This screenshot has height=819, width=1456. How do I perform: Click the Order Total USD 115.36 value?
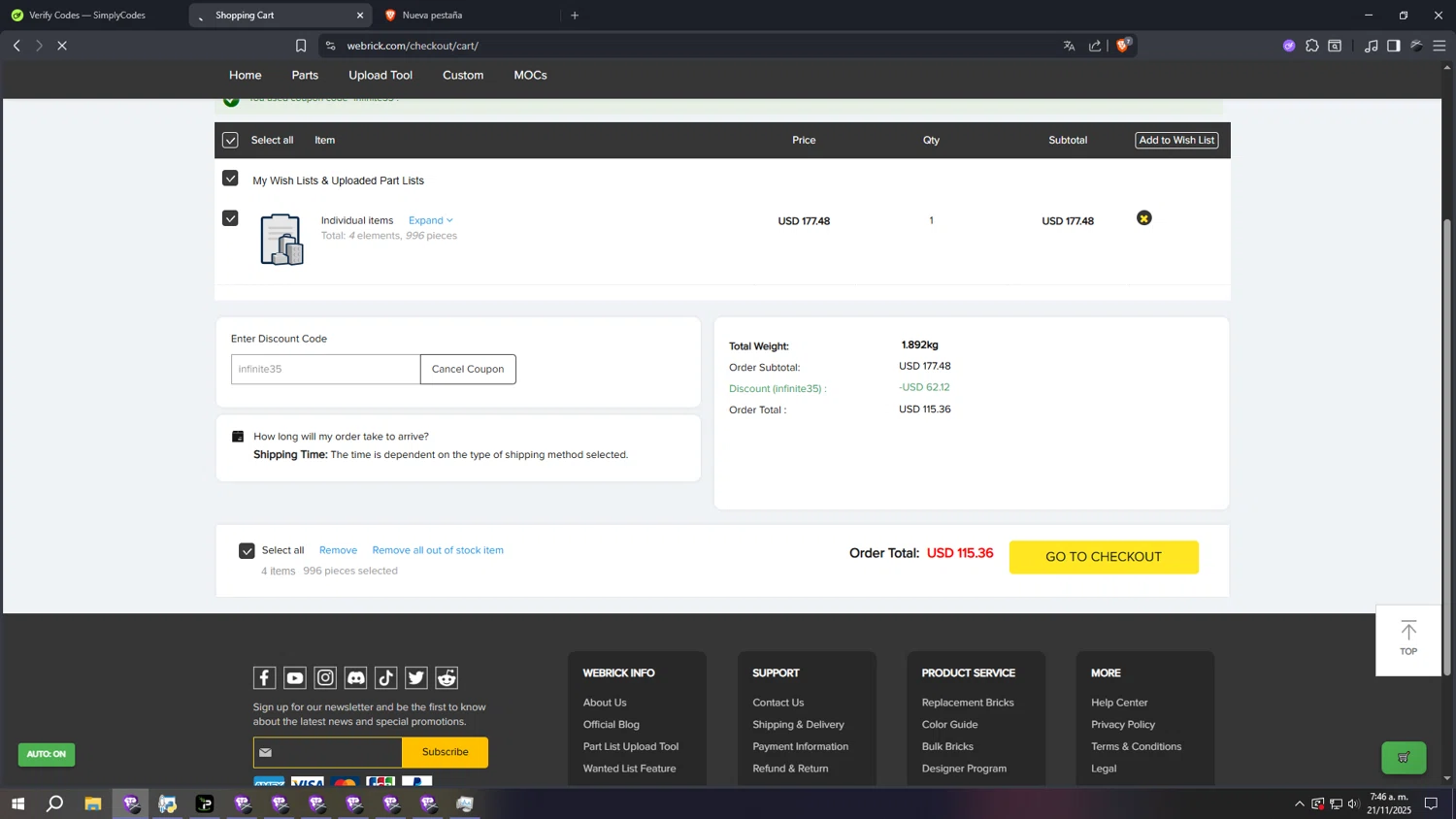coord(960,553)
